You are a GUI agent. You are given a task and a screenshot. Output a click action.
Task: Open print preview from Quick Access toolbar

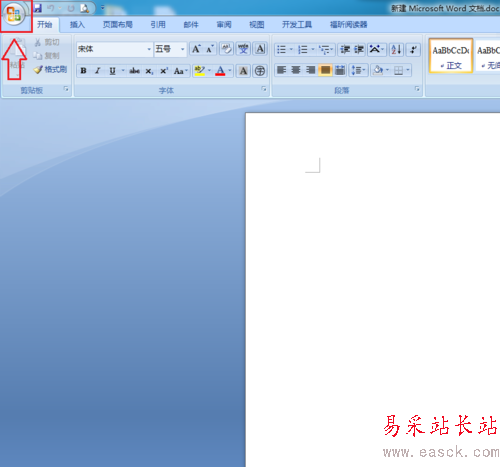[84, 8]
